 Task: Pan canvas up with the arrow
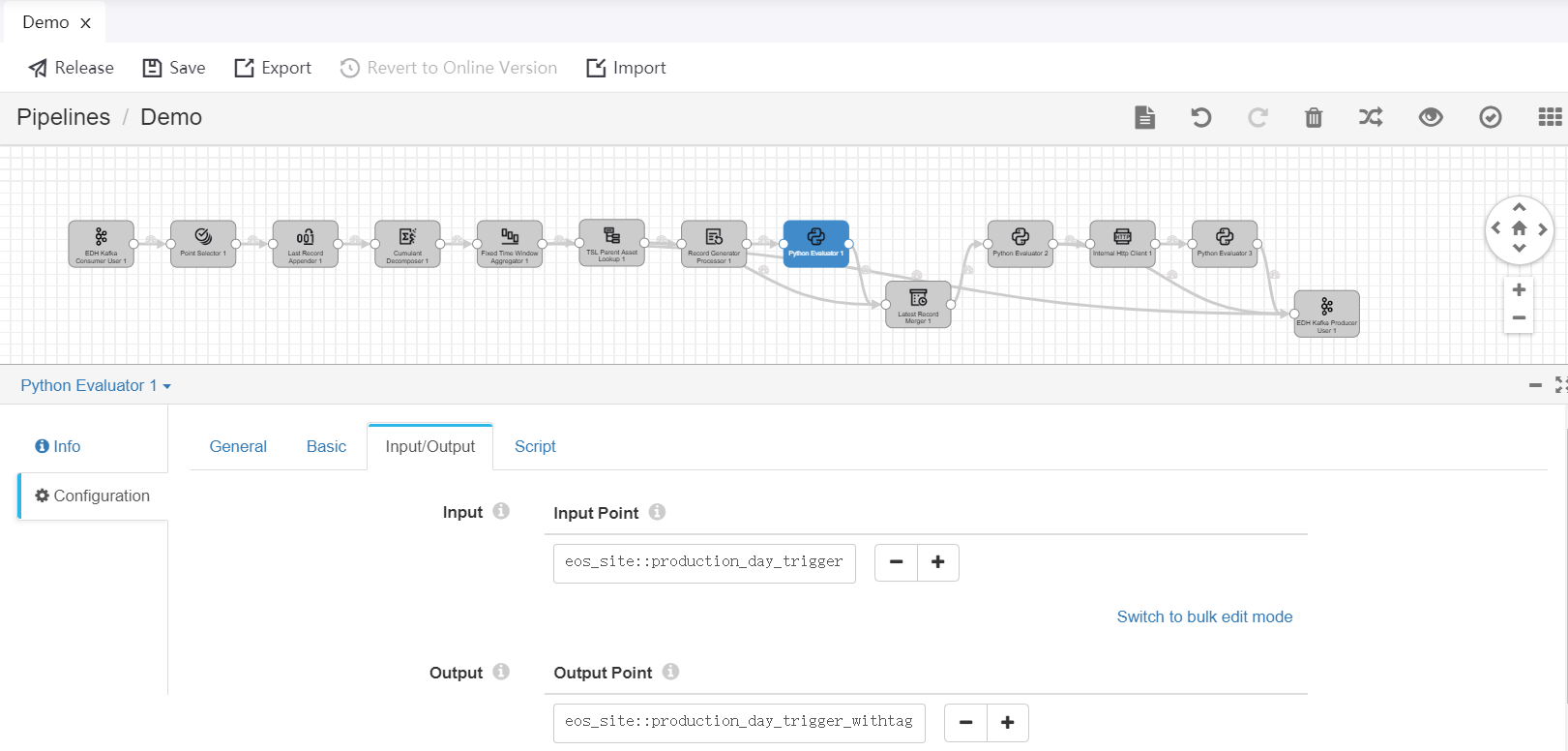1519,207
